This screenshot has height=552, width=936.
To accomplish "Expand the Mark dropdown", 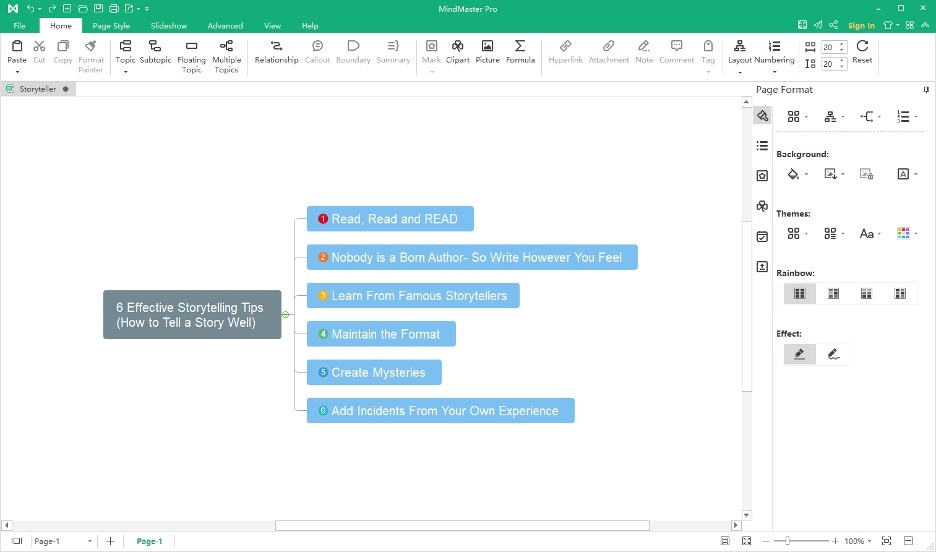I will [432, 72].
